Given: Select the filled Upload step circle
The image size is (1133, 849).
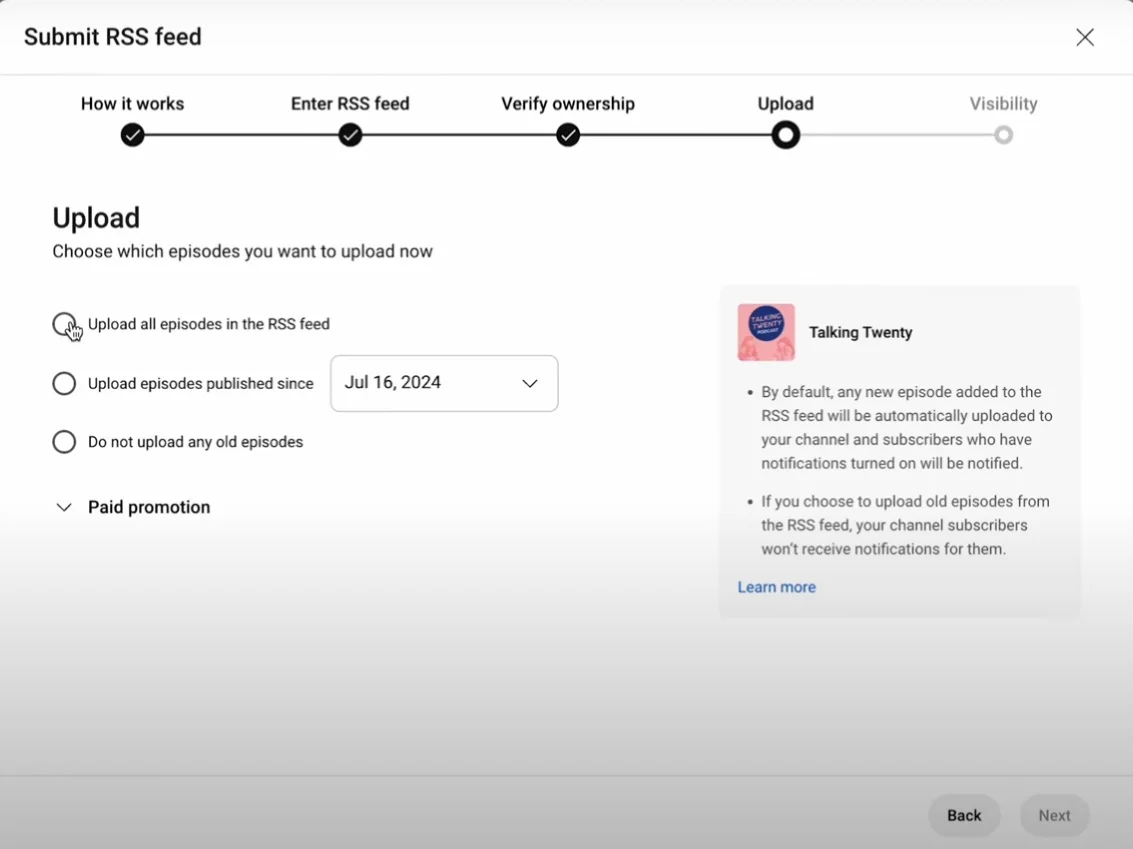Looking at the screenshot, I should (785, 134).
